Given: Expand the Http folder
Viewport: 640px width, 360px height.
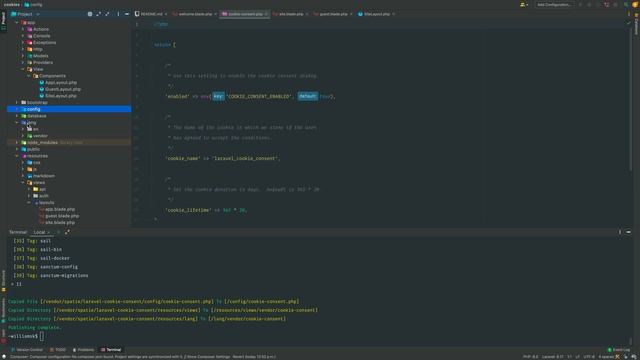Looking at the screenshot, I should 23,49.
